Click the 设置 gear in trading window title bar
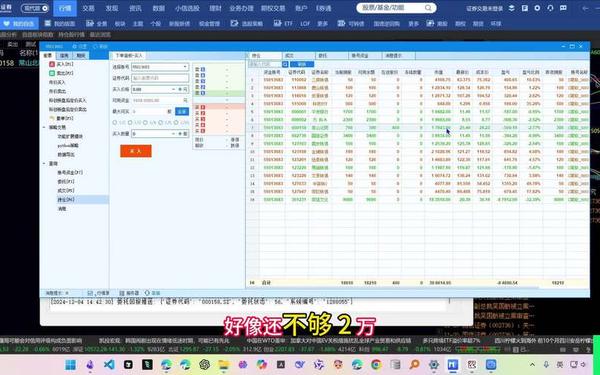Screen dimensions: 600x375 point(75,46)
